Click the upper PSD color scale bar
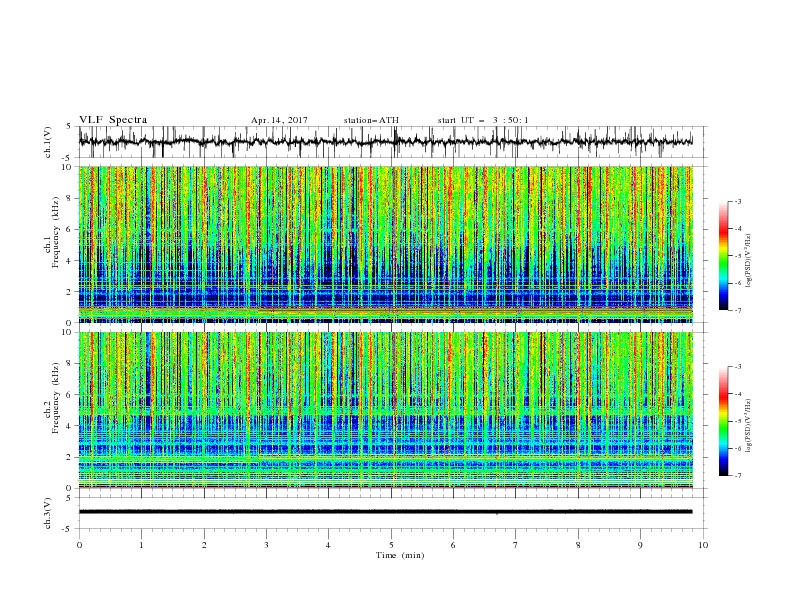 point(724,256)
